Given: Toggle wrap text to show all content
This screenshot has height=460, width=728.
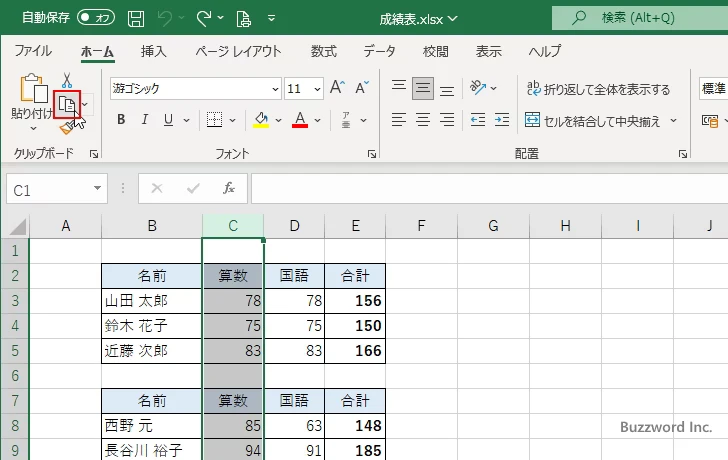Looking at the screenshot, I should 598,89.
